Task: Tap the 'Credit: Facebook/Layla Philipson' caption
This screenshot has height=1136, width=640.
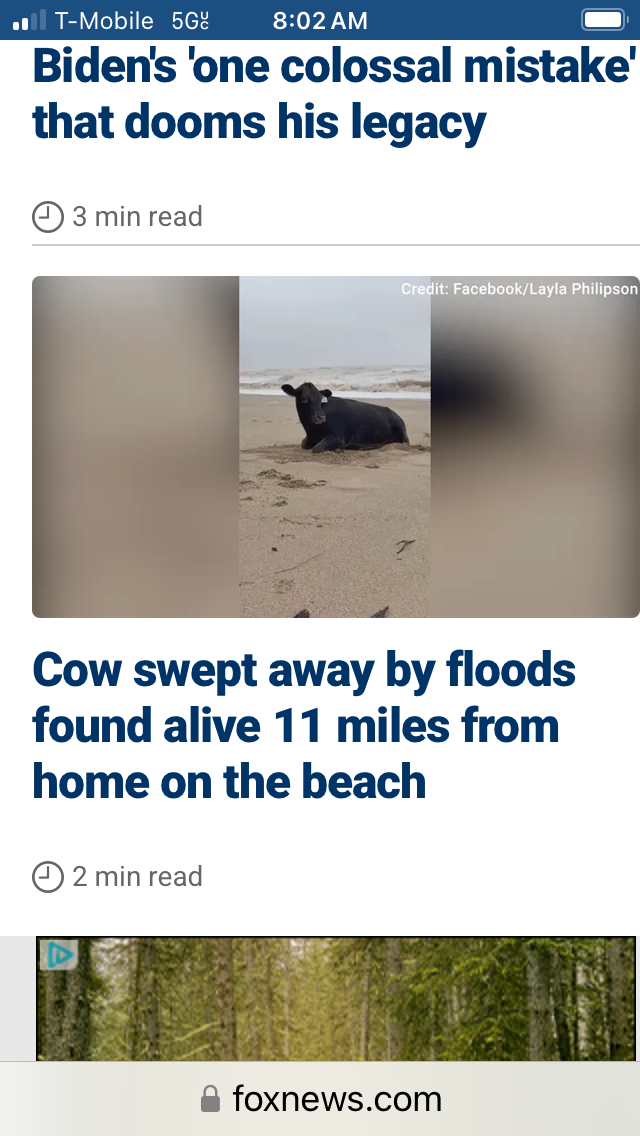Action: 519,289
